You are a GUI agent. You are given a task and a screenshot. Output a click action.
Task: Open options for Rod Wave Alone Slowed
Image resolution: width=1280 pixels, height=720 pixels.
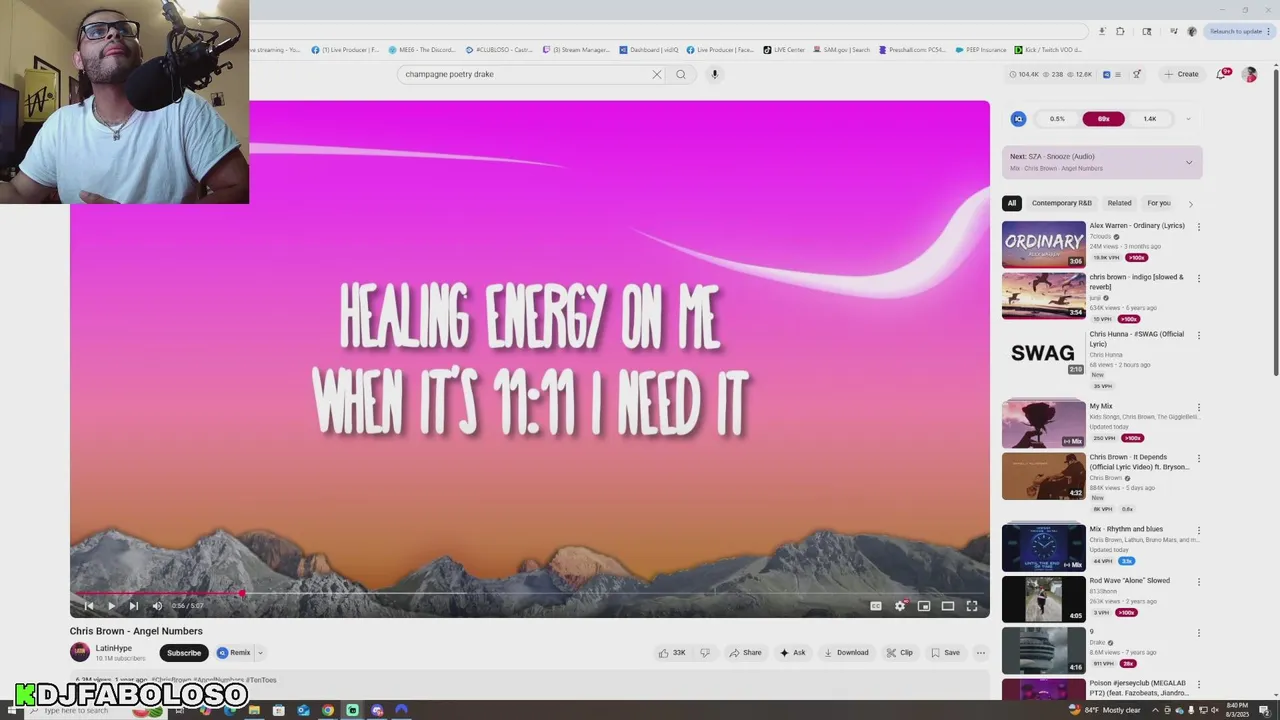[x=1199, y=582]
